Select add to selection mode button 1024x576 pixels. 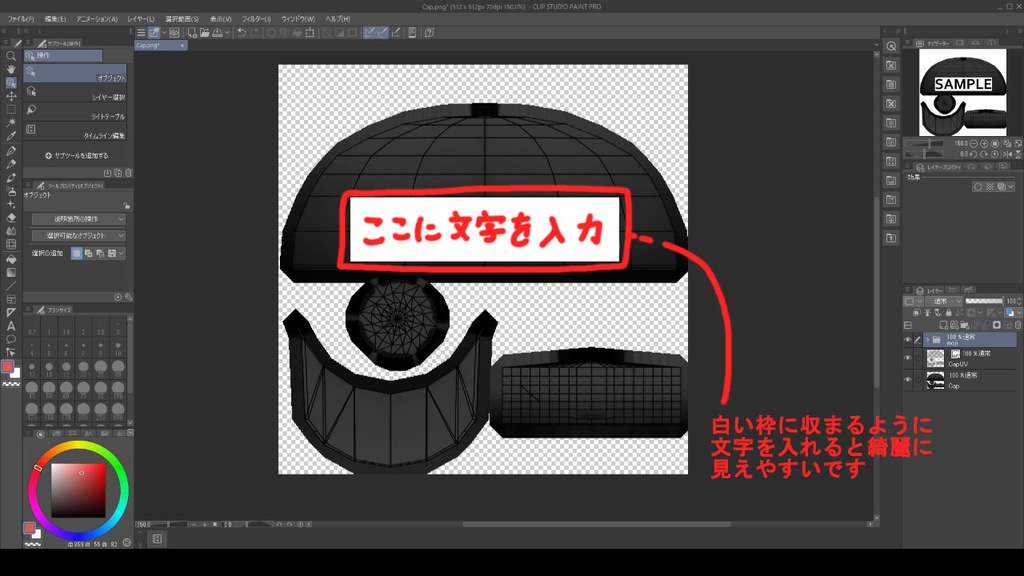click(88, 253)
